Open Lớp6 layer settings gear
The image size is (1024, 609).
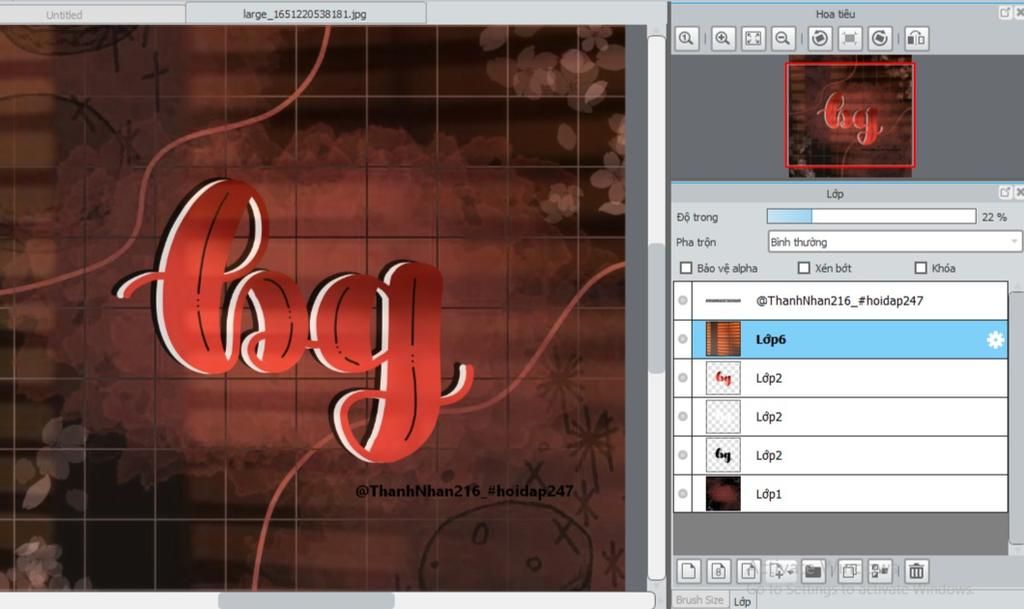pos(995,339)
